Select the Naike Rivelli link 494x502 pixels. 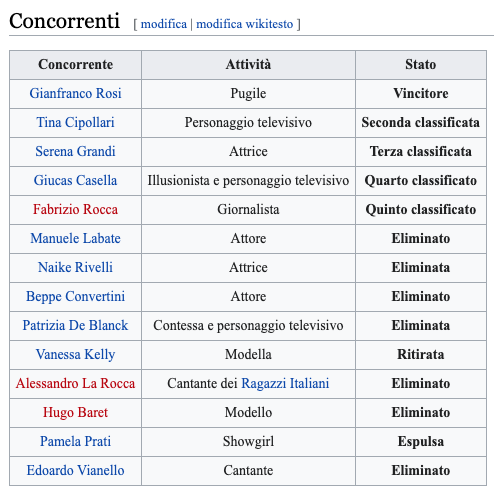(75, 267)
